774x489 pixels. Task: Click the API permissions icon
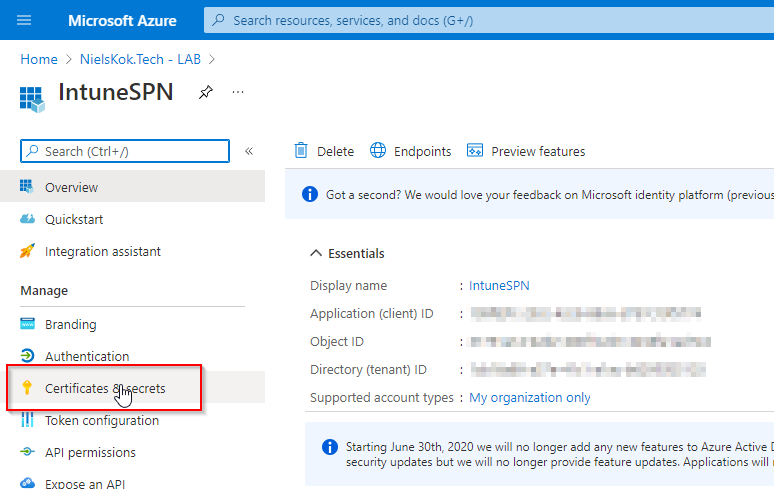tap(27, 451)
